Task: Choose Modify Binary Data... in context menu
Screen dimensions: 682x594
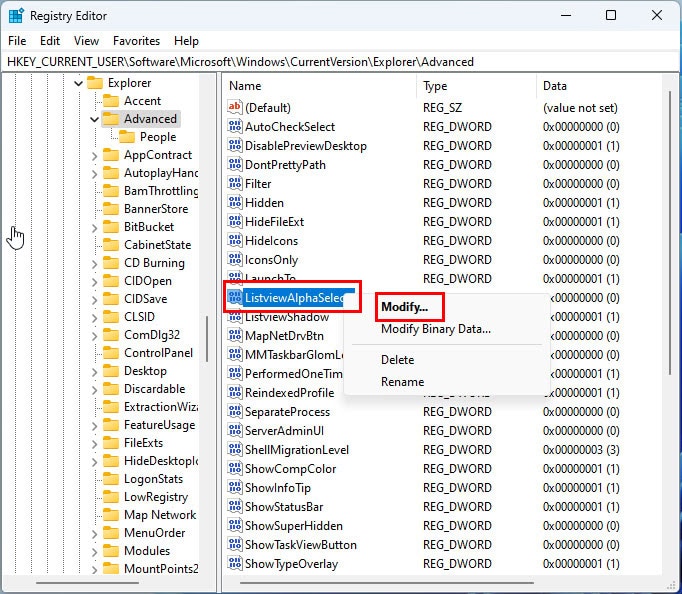Action: coord(436,329)
